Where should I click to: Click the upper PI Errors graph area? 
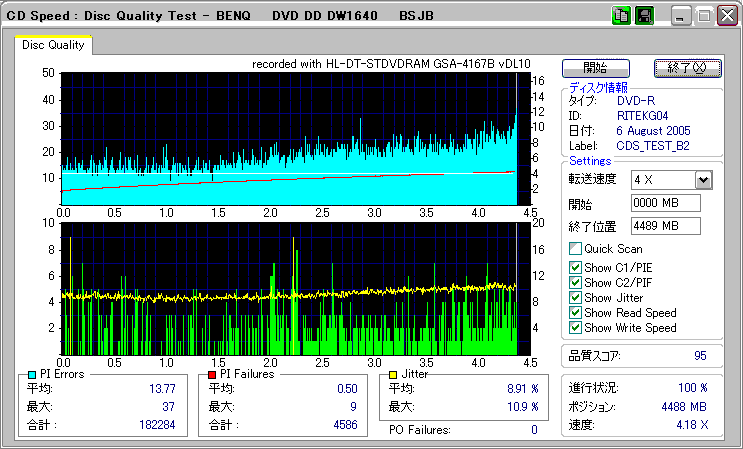tap(290, 138)
